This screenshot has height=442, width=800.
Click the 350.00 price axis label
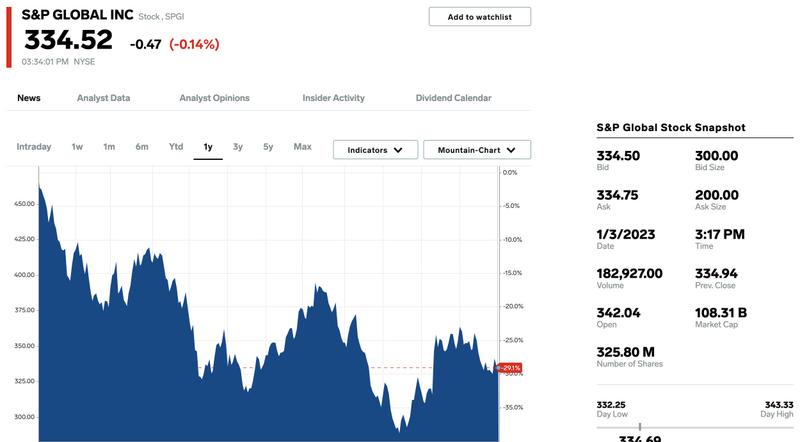tap(24, 346)
